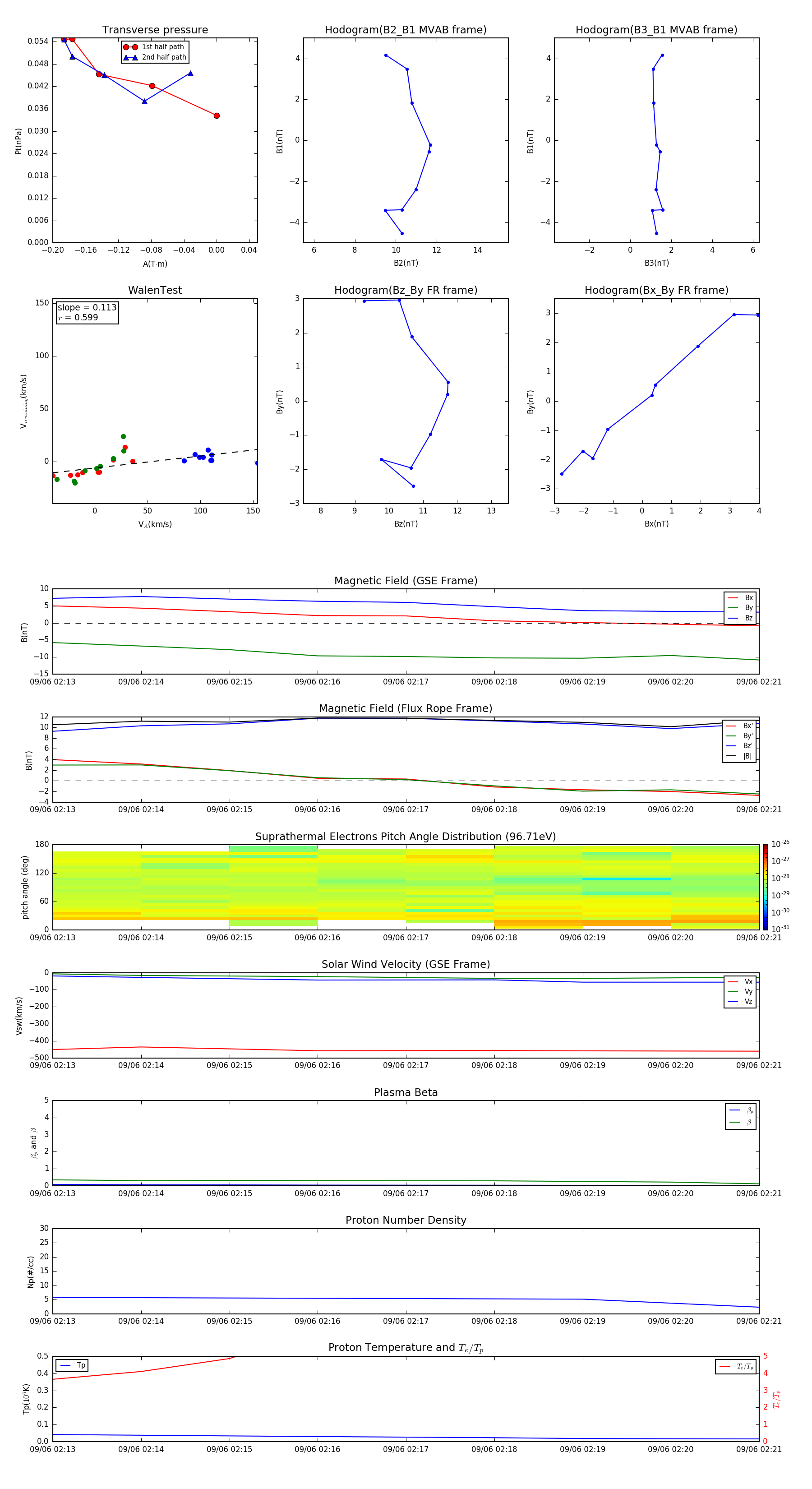Click the red 'Te/Tp' legend entry
Viewport: 812px width, 1489px height.
pyautogui.click(x=736, y=1366)
